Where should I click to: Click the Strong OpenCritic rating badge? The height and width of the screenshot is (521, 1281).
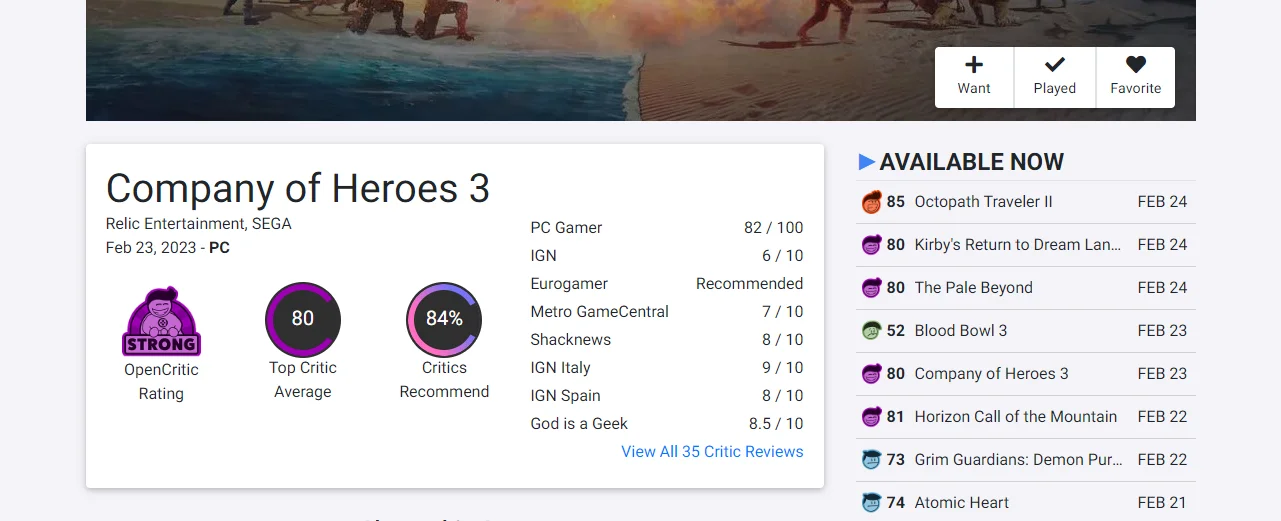pos(161,322)
